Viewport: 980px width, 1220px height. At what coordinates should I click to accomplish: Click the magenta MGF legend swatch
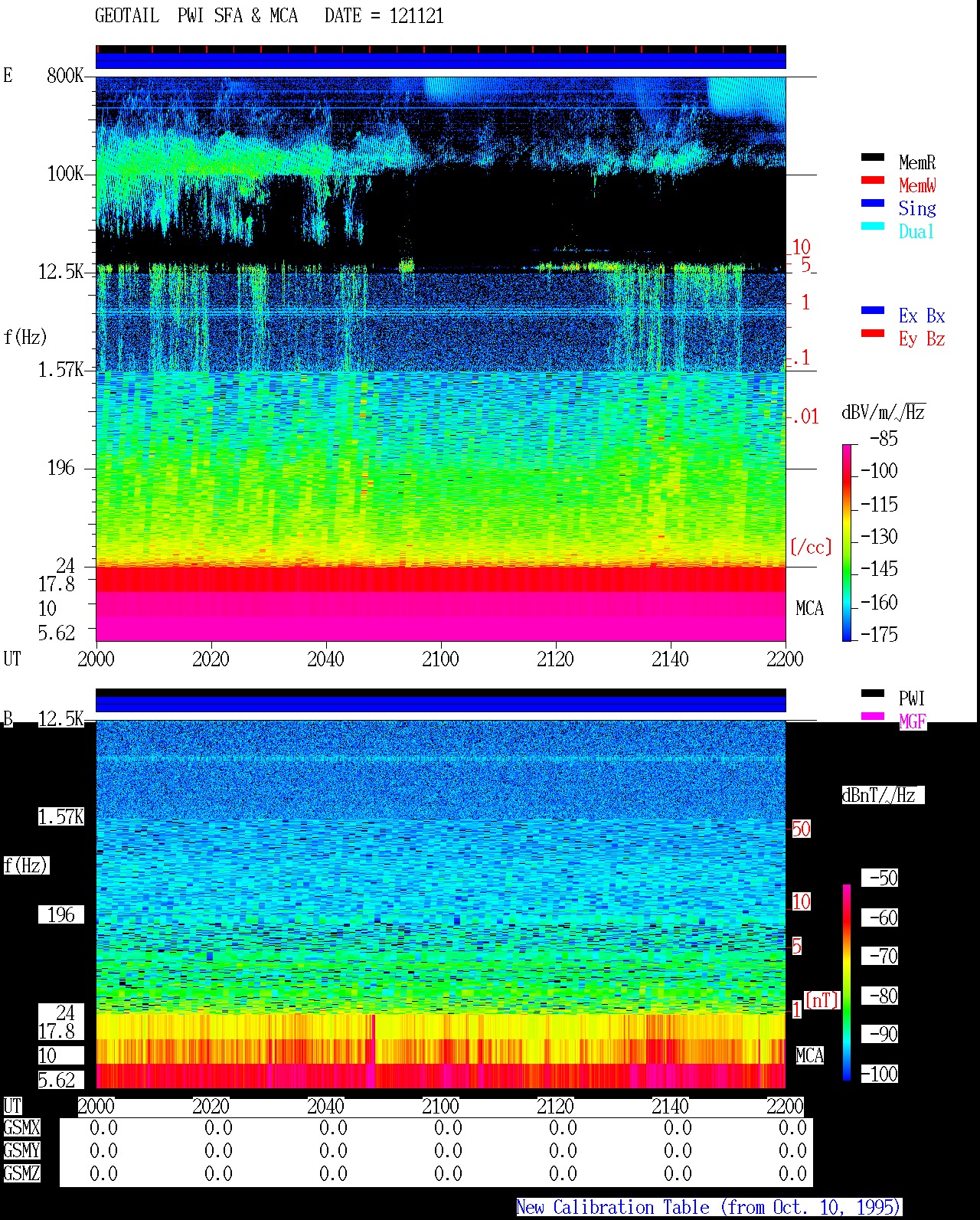(873, 717)
